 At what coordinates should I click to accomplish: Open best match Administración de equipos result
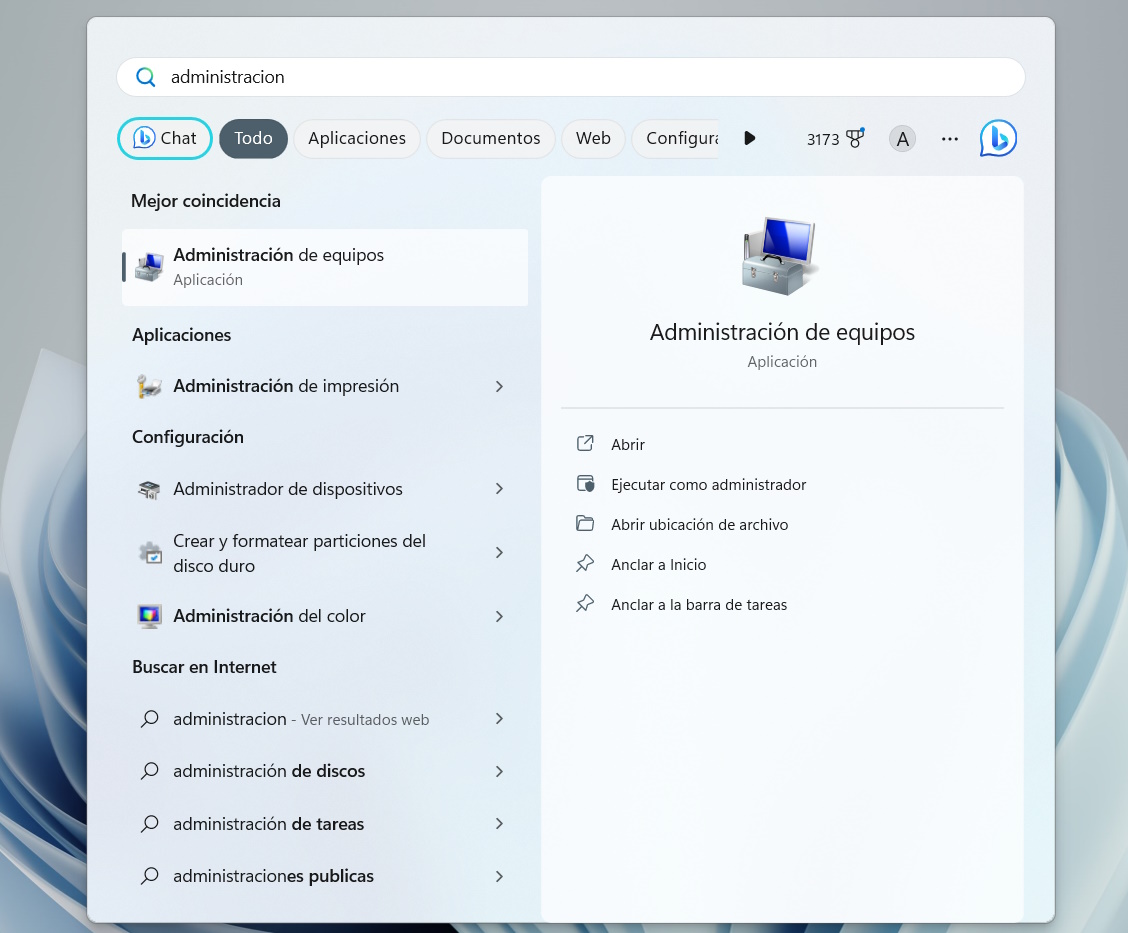point(325,268)
